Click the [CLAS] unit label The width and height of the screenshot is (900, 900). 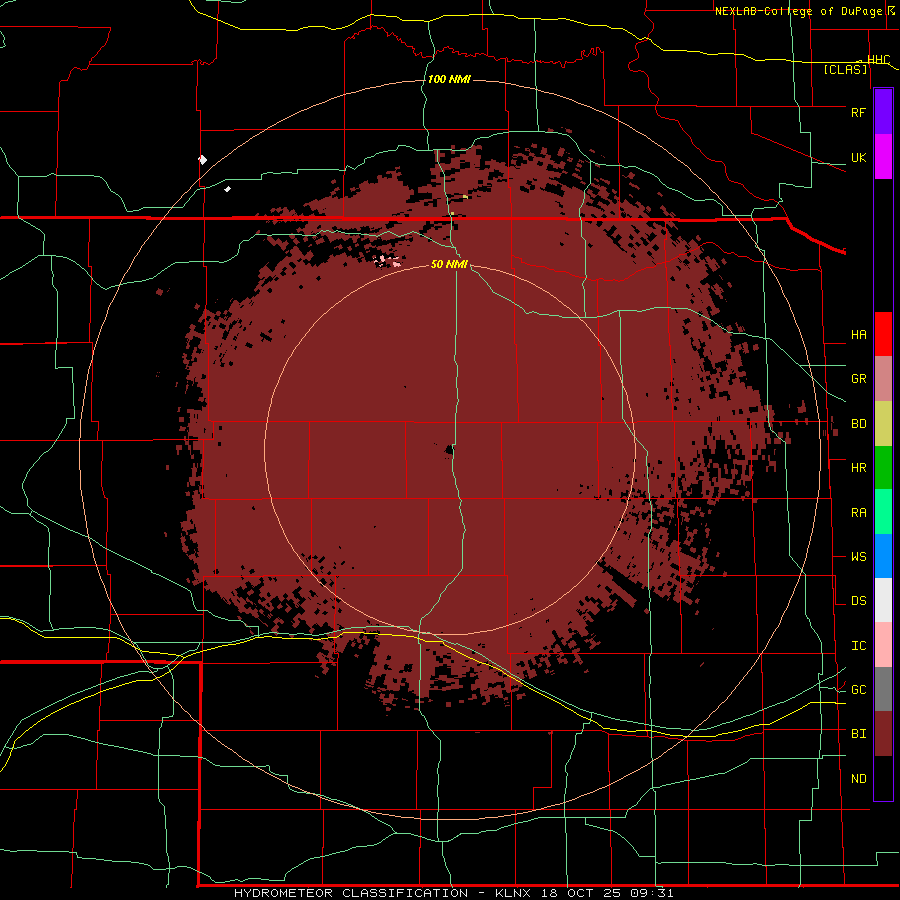845,70
